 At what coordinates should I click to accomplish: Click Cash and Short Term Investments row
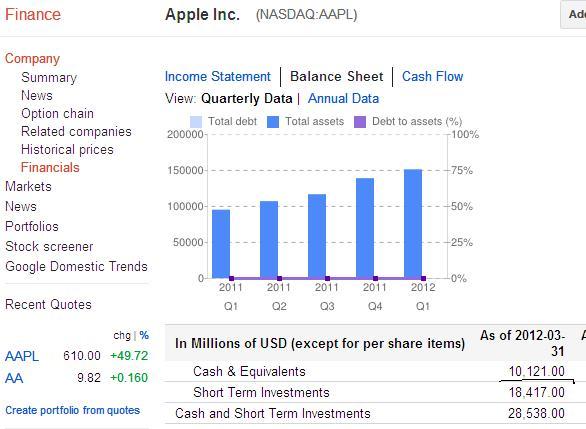[x=273, y=413]
